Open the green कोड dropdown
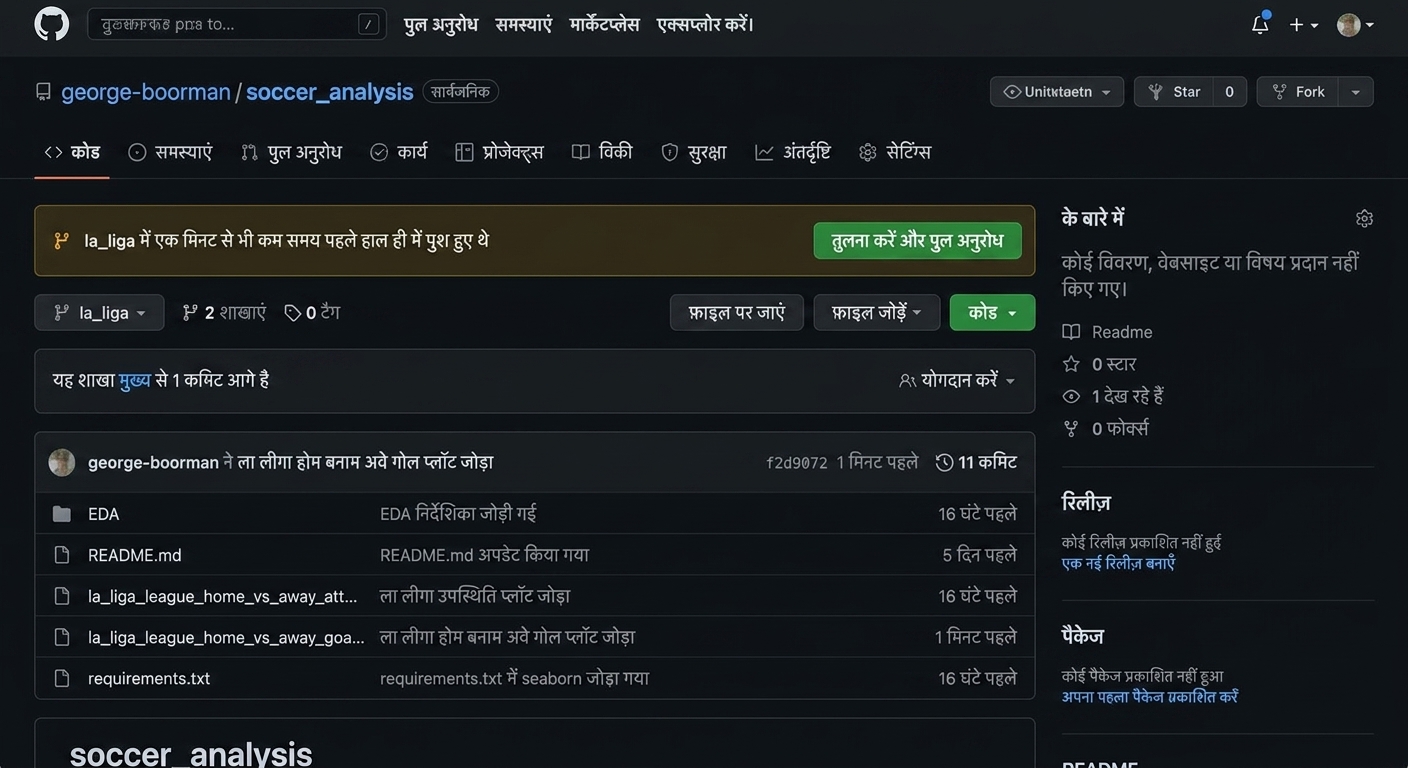The height and width of the screenshot is (768, 1408). pos(992,313)
